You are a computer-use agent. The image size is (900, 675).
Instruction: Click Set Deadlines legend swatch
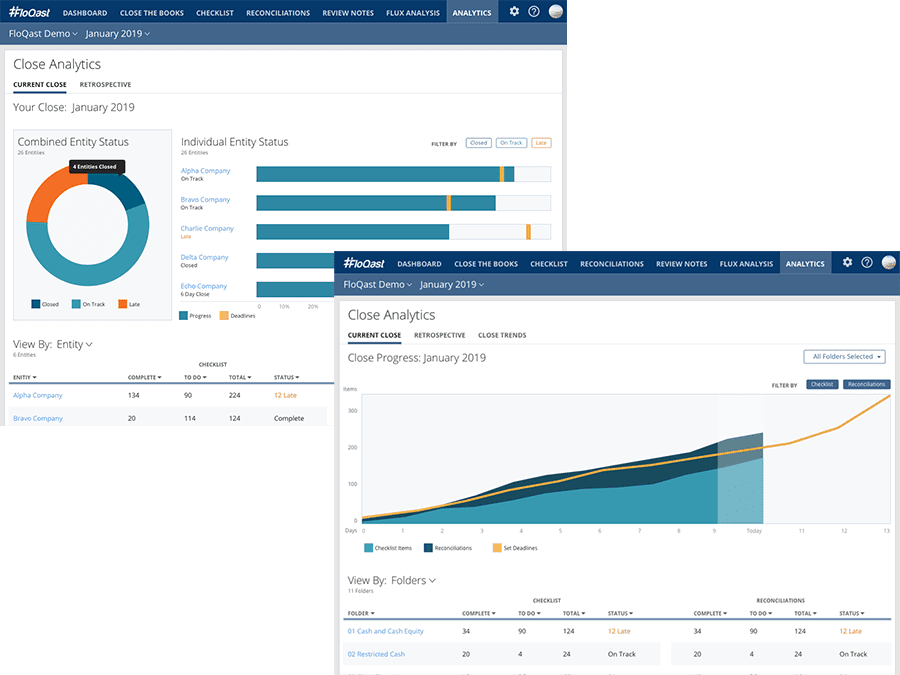click(497, 548)
